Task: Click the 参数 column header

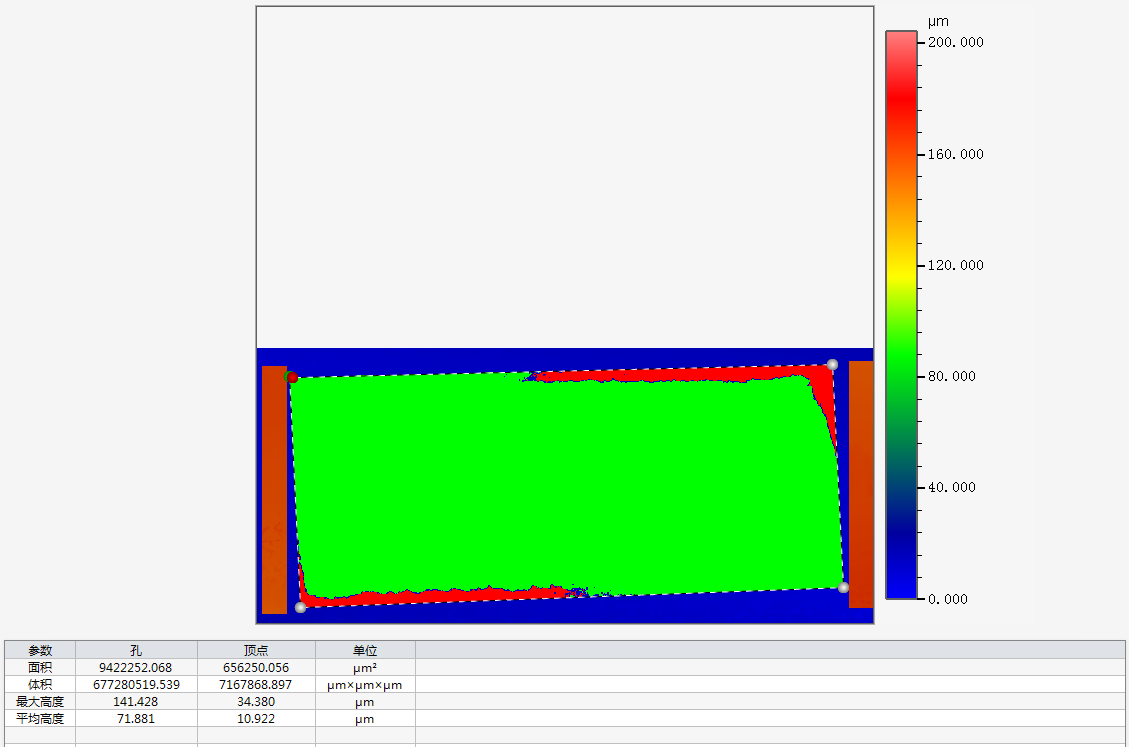Action: 40,650
